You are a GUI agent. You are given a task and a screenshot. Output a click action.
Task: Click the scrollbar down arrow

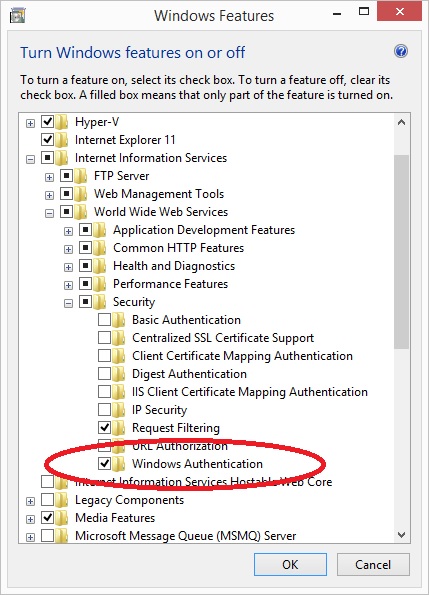coord(401,535)
